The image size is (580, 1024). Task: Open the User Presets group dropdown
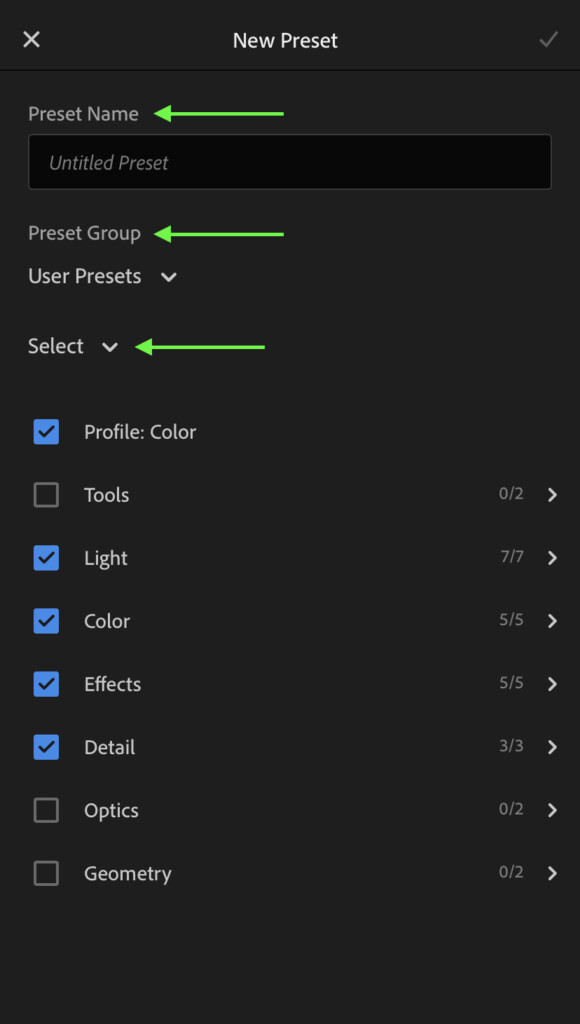[x=103, y=276]
